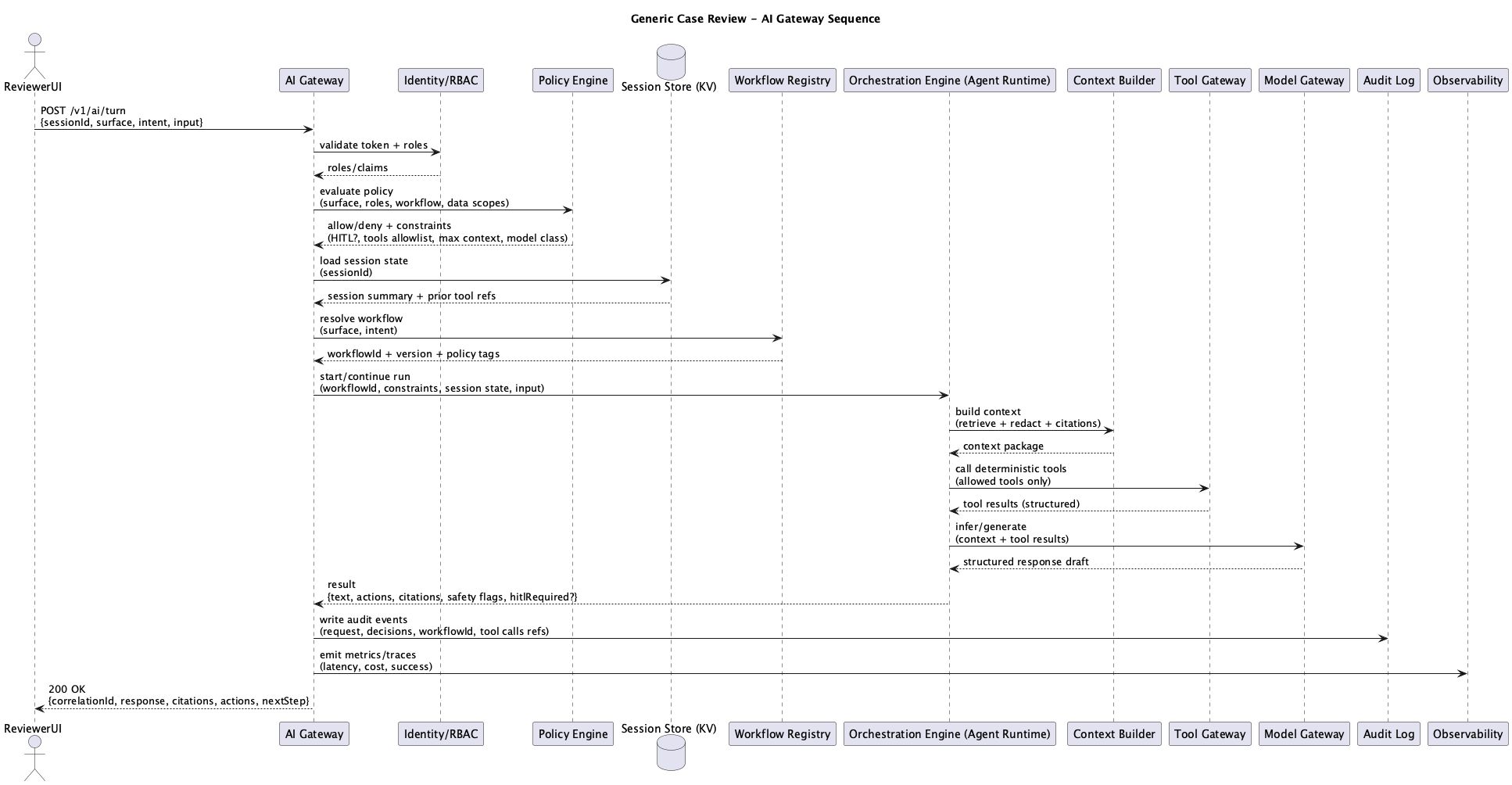Click the Model Gateway lifeline header
Viewport: 1512px width, 785px height.
1304,80
